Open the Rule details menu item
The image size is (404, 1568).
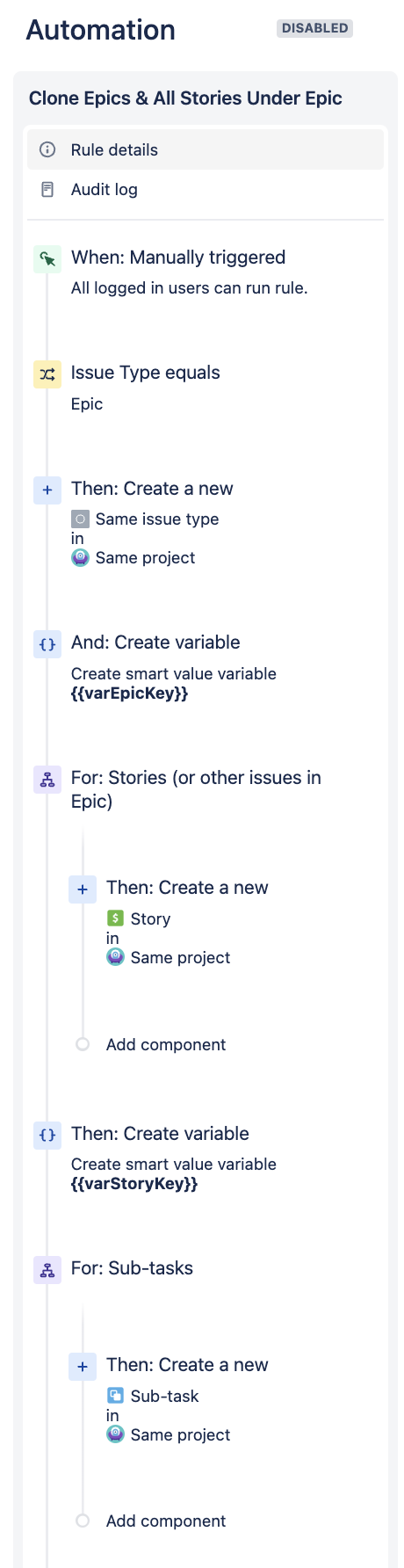coord(206,150)
